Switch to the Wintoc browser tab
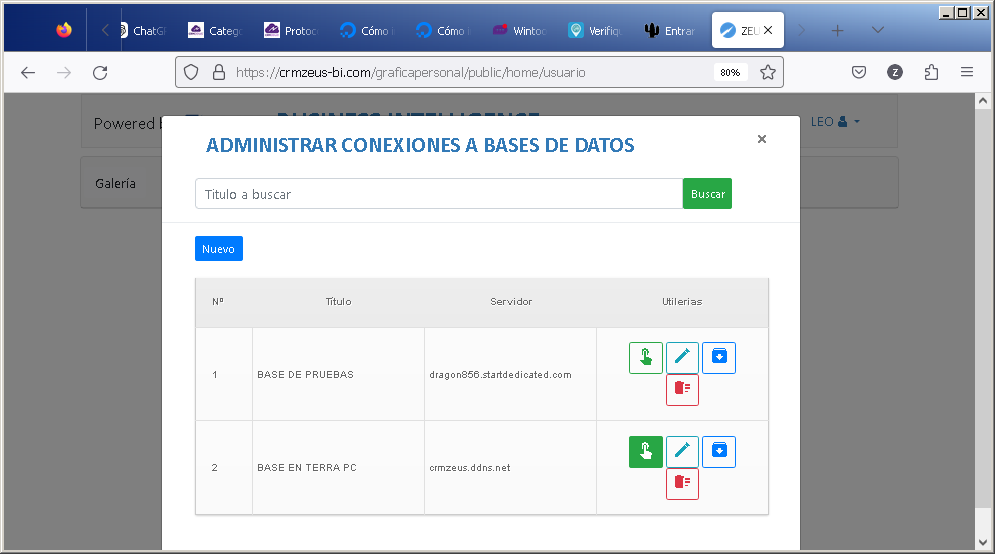 [520, 31]
